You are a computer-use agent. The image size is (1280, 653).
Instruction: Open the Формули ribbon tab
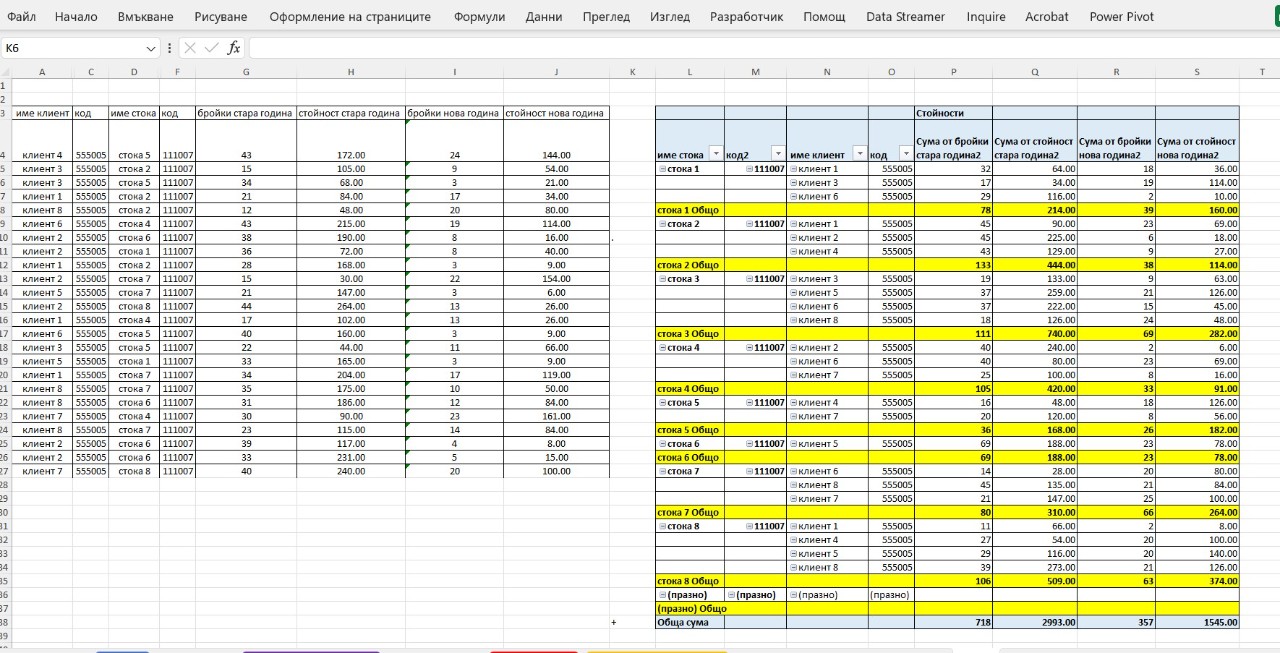tap(479, 17)
